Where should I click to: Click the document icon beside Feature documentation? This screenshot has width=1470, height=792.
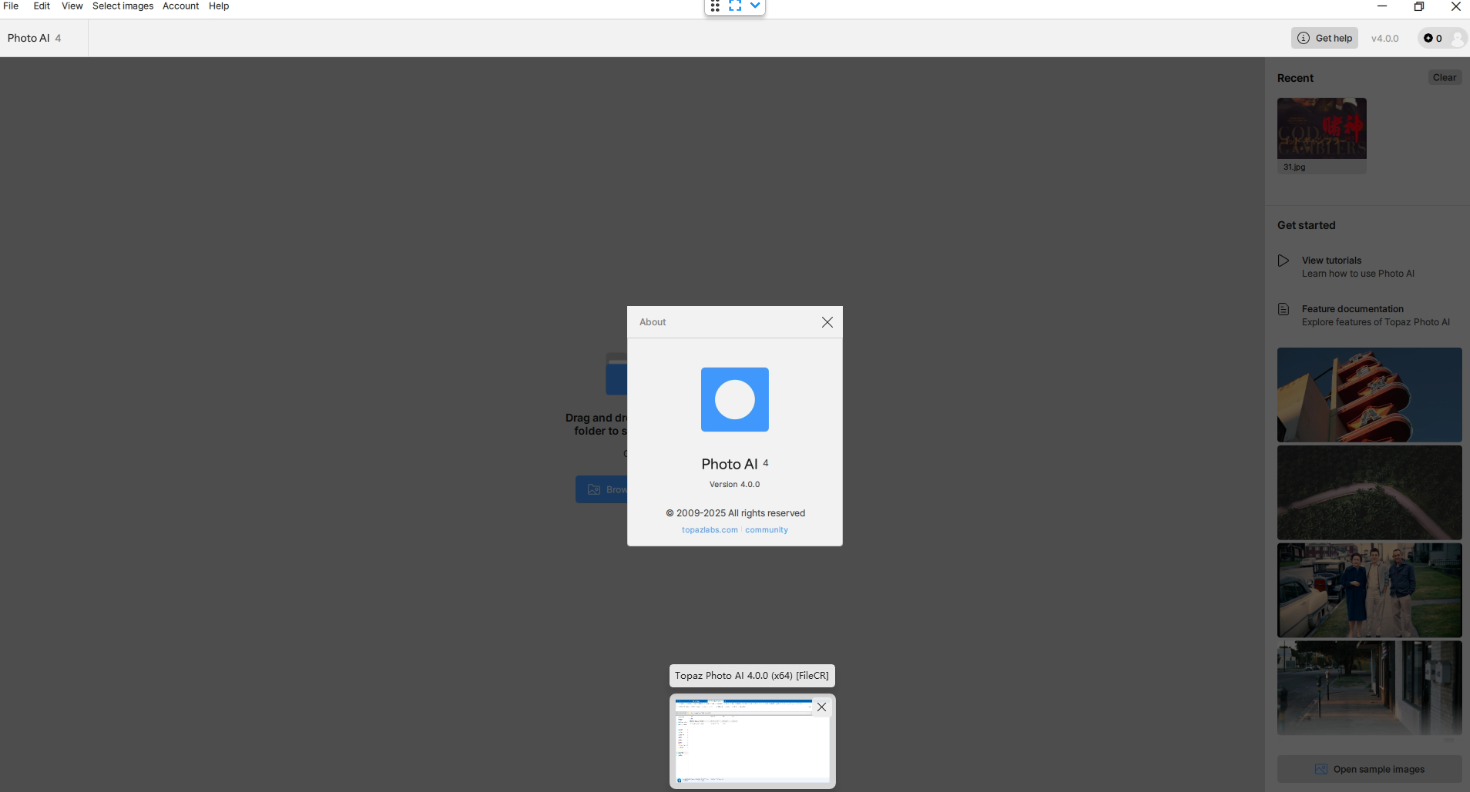point(1283,309)
